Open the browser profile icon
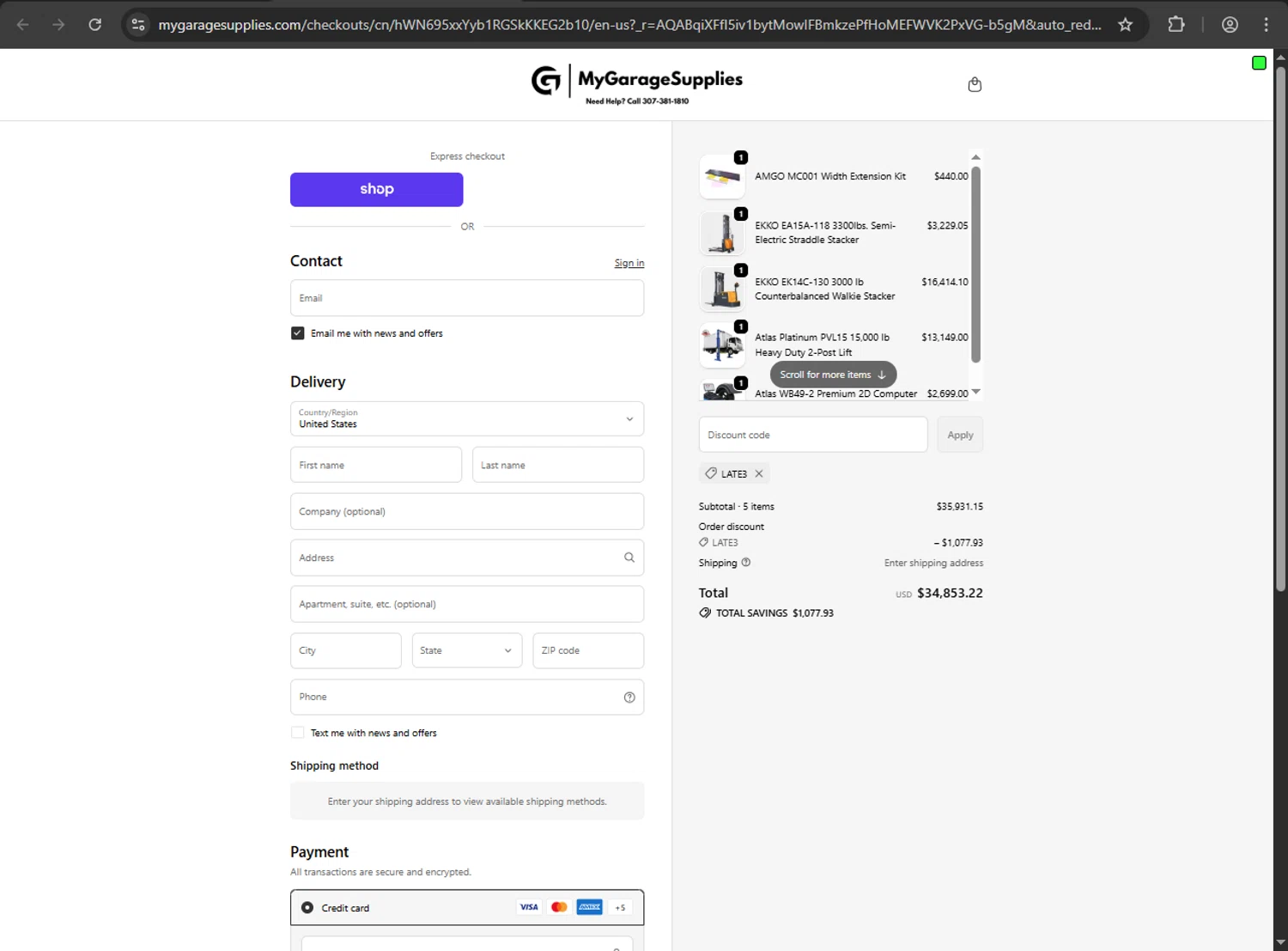 (x=1230, y=24)
